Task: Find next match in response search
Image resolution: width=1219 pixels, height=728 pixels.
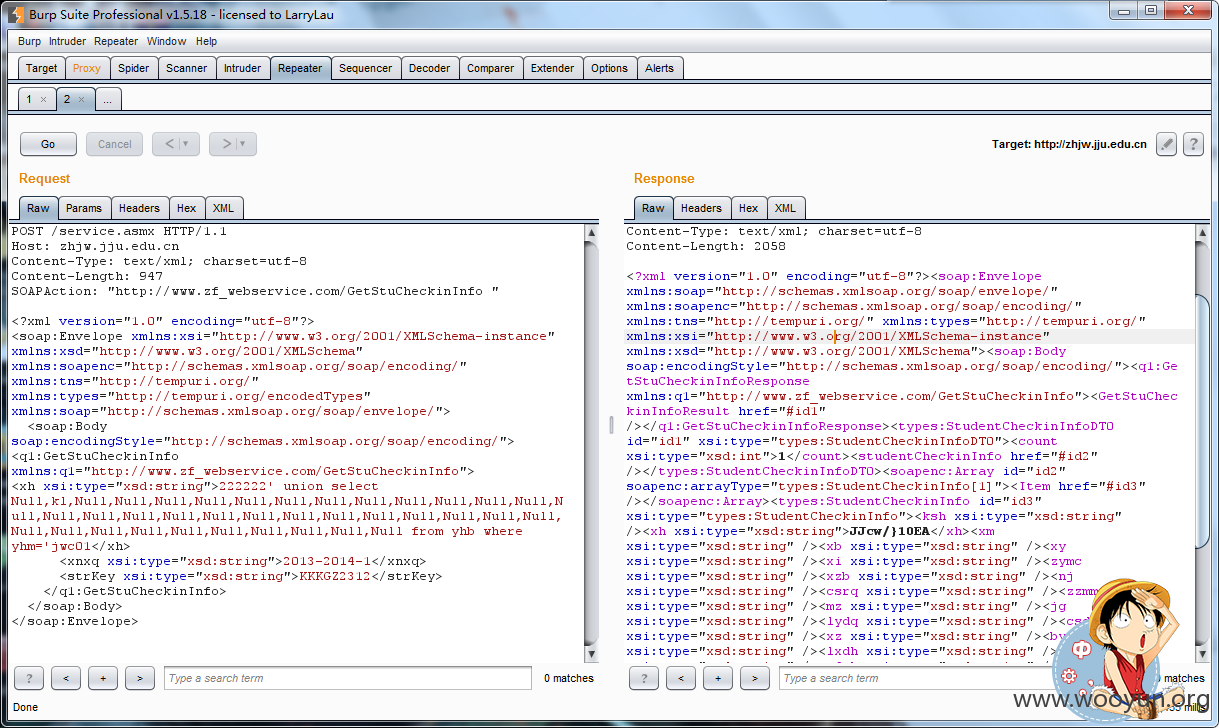Action: click(755, 678)
